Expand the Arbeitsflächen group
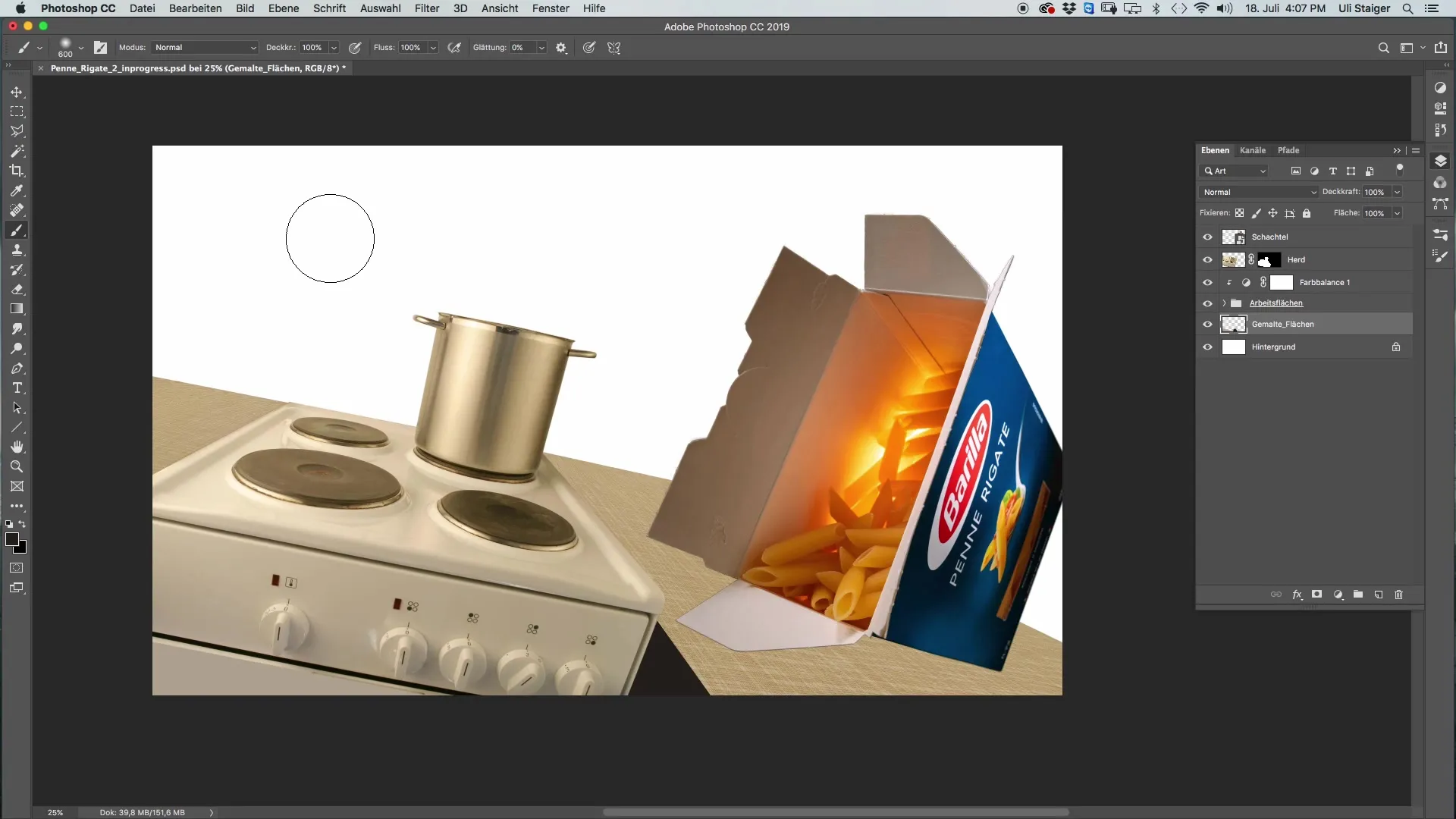This screenshot has width=1456, height=819. pyautogui.click(x=1224, y=303)
